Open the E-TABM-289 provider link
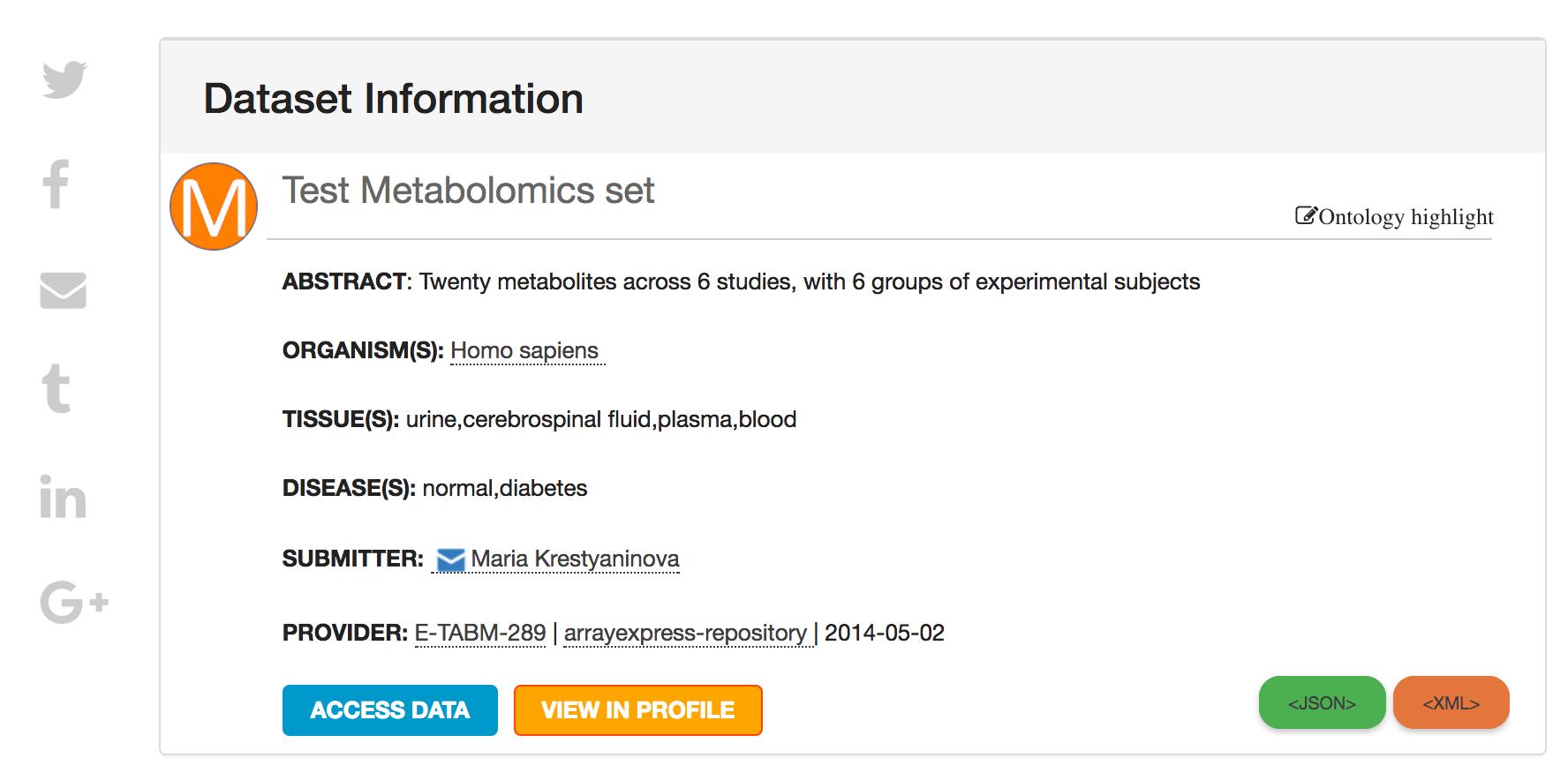1568x773 pixels. pyautogui.click(x=480, y=634)
